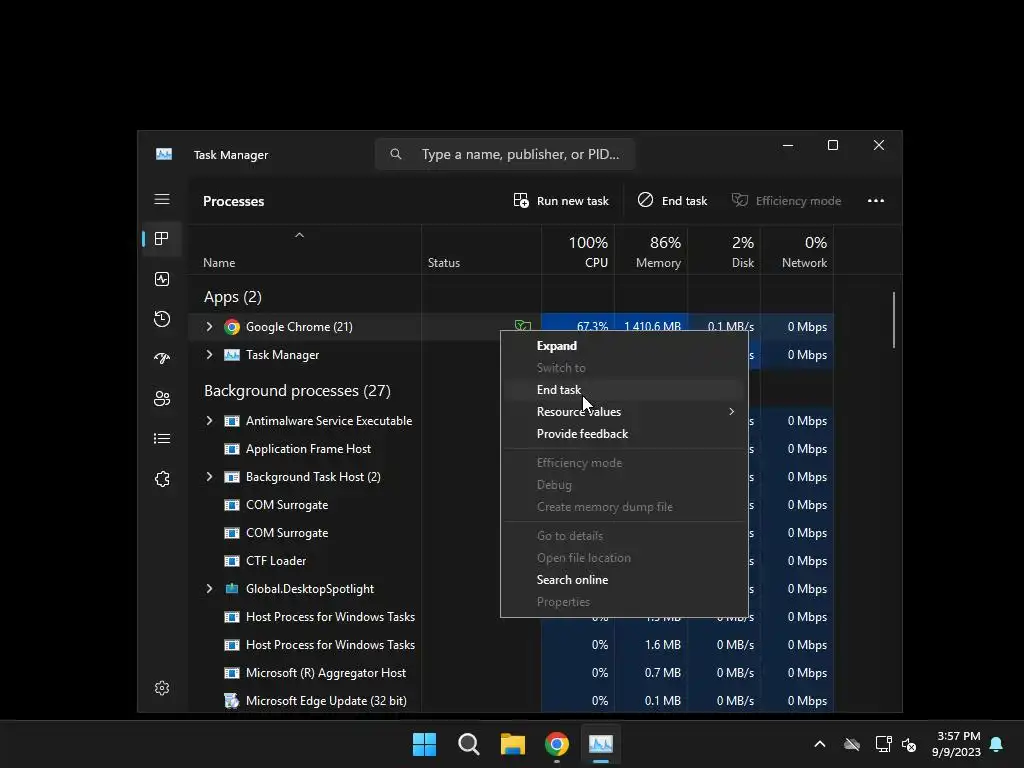Viewport: 1024px width, 768px height.
Task: Click the Task Manager row icon in Apps
Action: [x=232, y=355]
